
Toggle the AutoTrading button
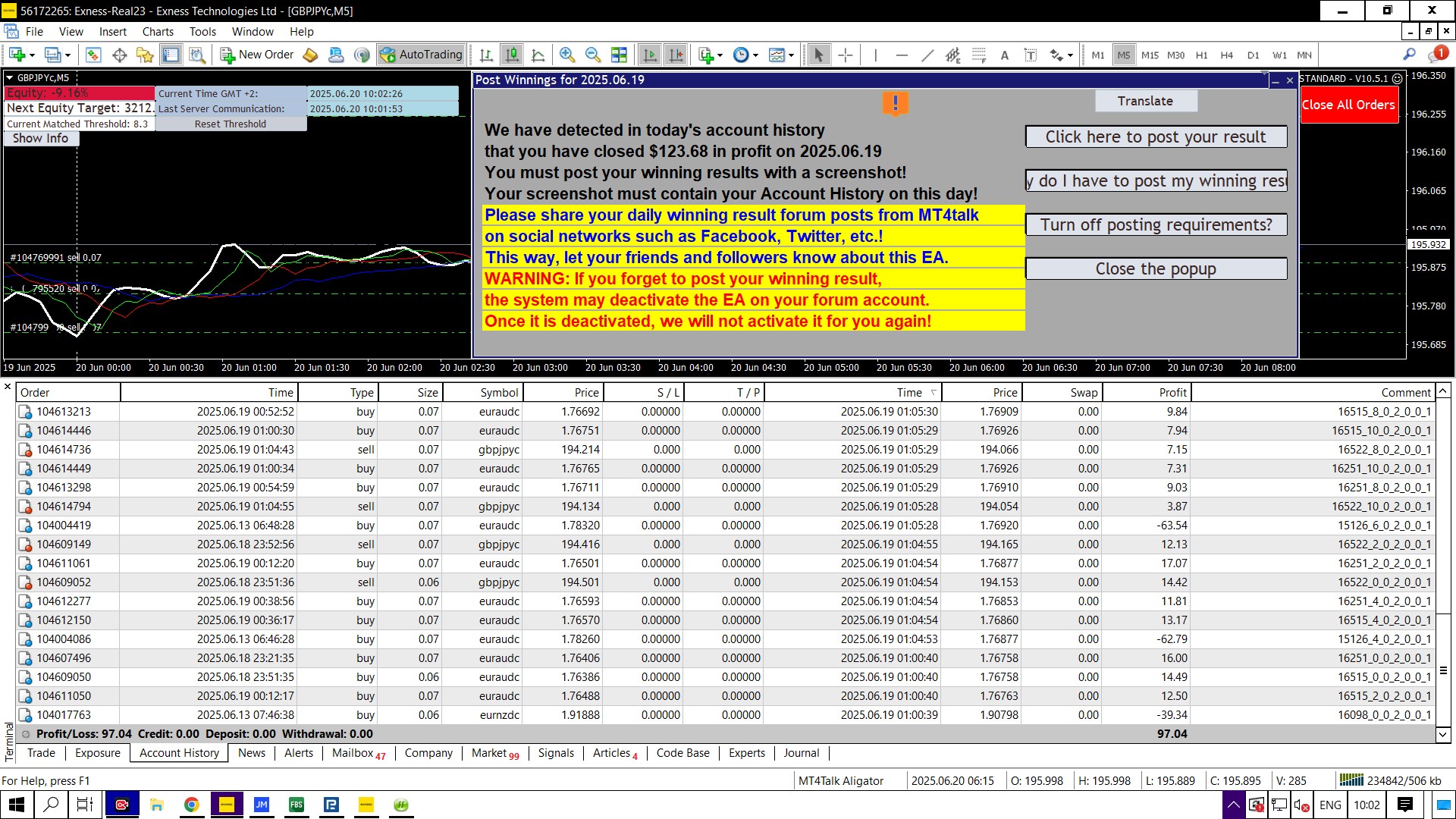pyautogui.click(x=422, y=55)
